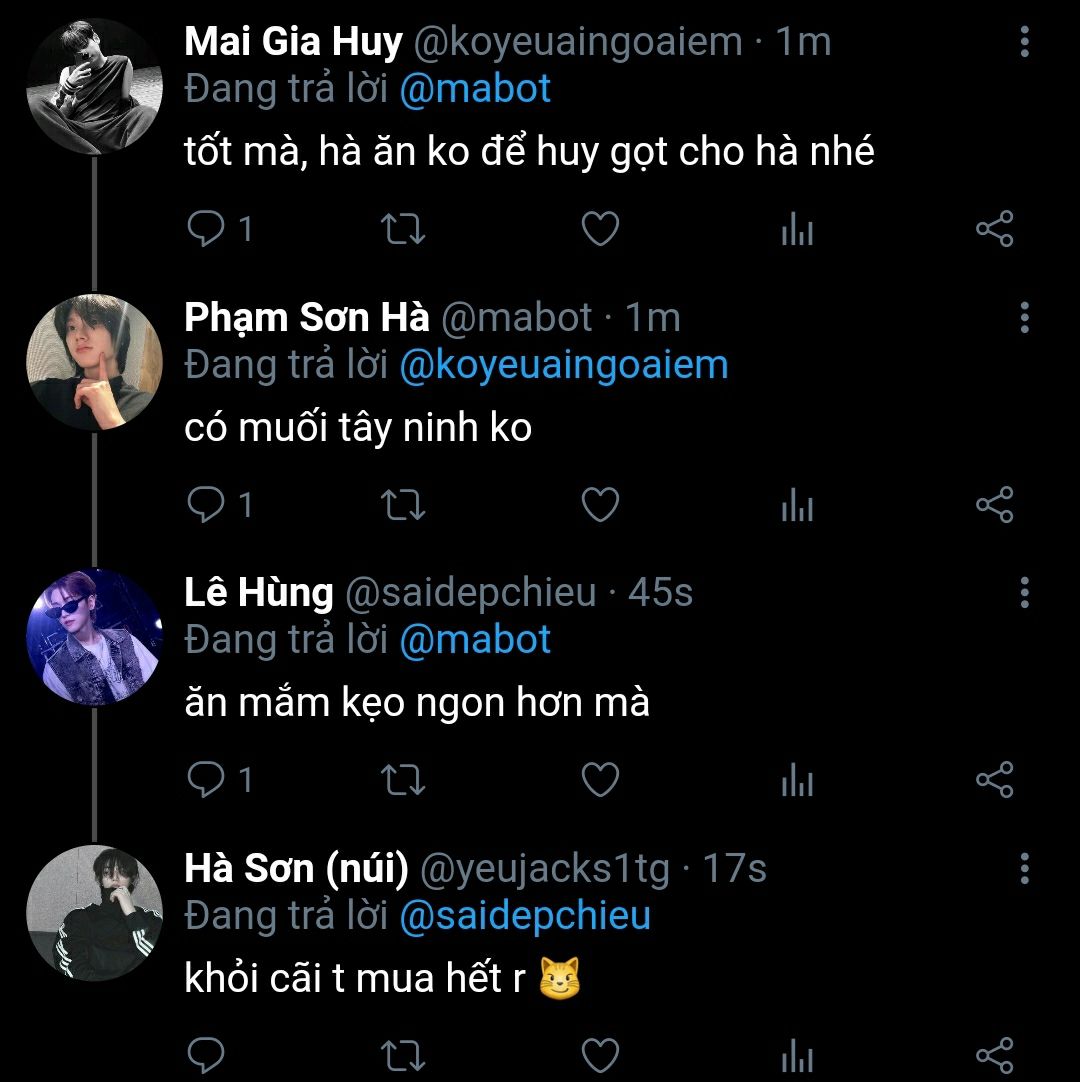1080x1082 pixels.
Task: Like Phạm Sơn Hà's tweet
Action: (x=600, y=505)
